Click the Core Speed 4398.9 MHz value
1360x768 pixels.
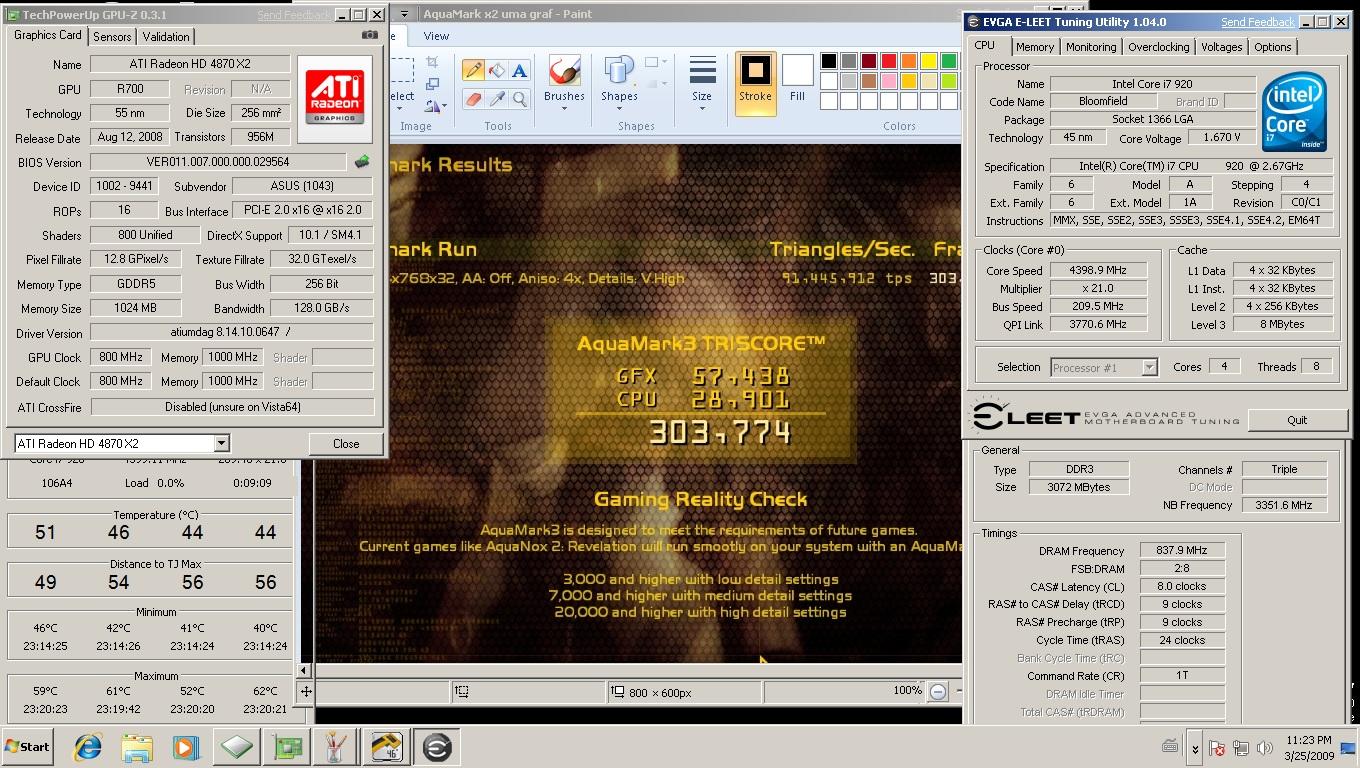[1098, 271]
